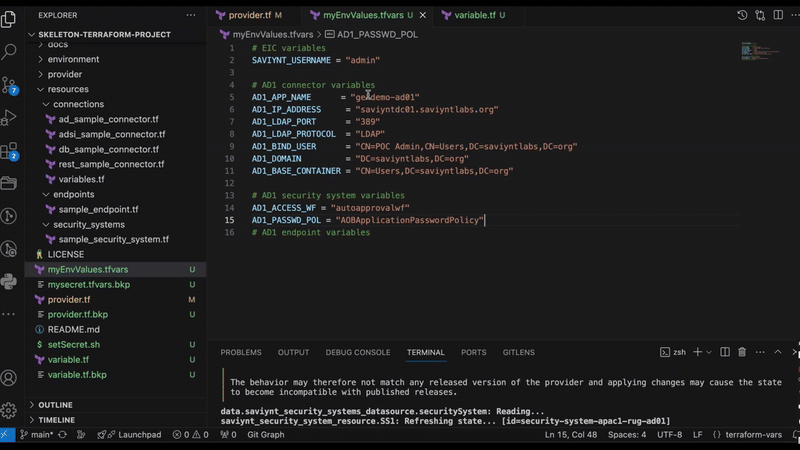
Task: Expand the OUTLINE section
Action: point(55,405)
